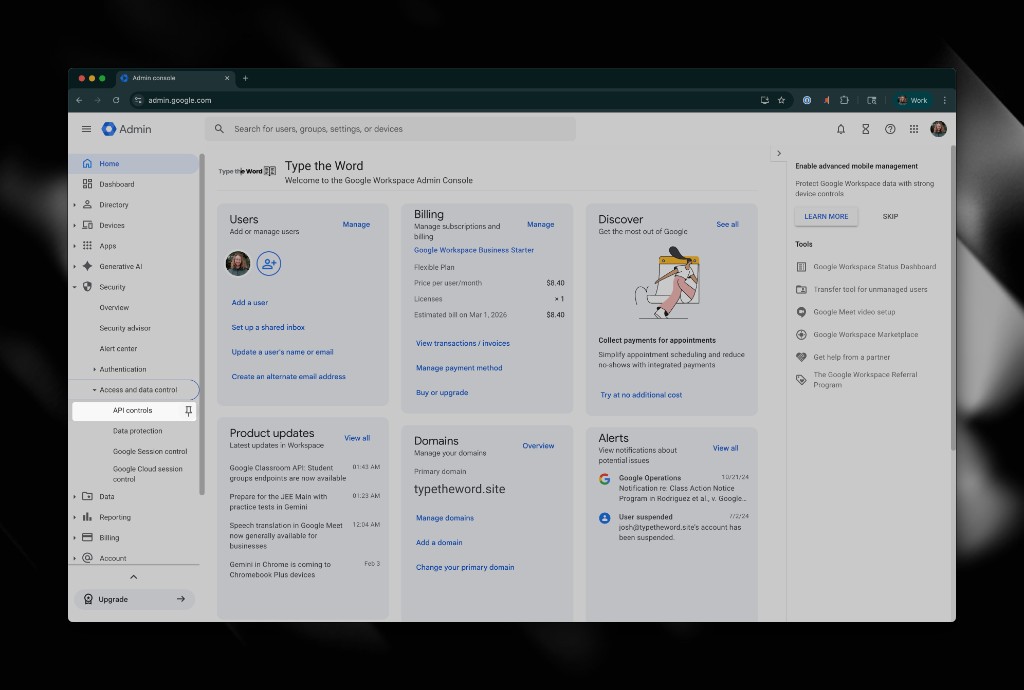Open the tasks hourglass icon

point(865,129)
